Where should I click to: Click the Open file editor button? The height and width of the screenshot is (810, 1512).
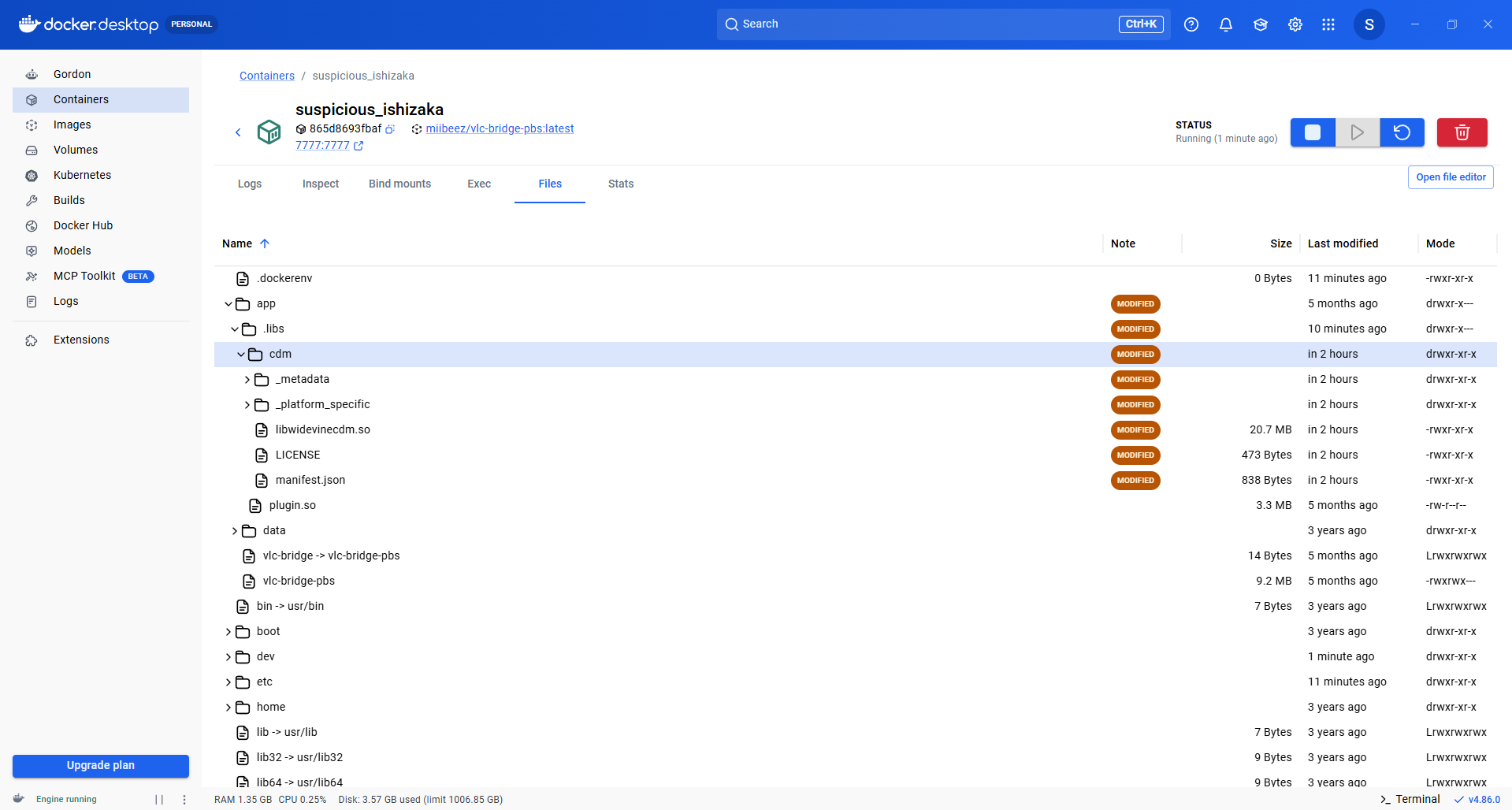pyautogui.click(x=1451, y=177)
